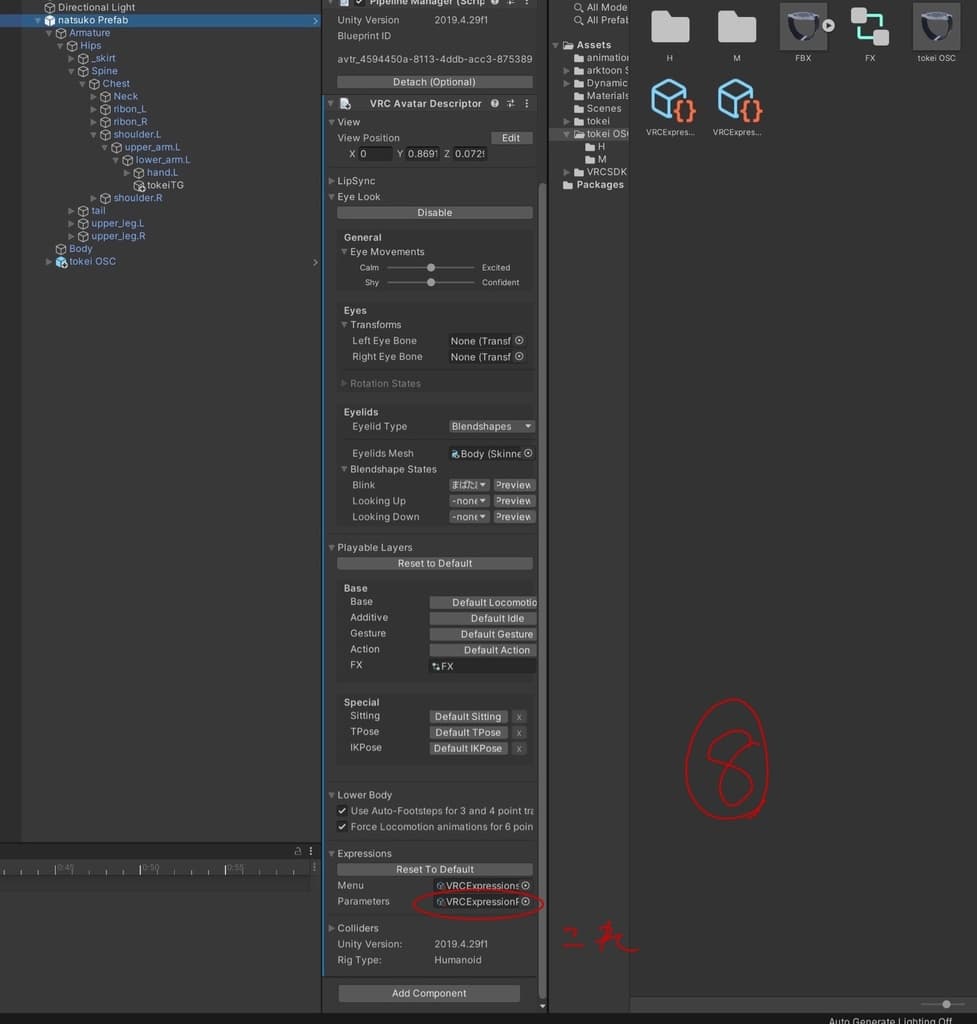Click the View Position Y value field
The height and width of the screenshot is (1024, 977).
(422, 154)
